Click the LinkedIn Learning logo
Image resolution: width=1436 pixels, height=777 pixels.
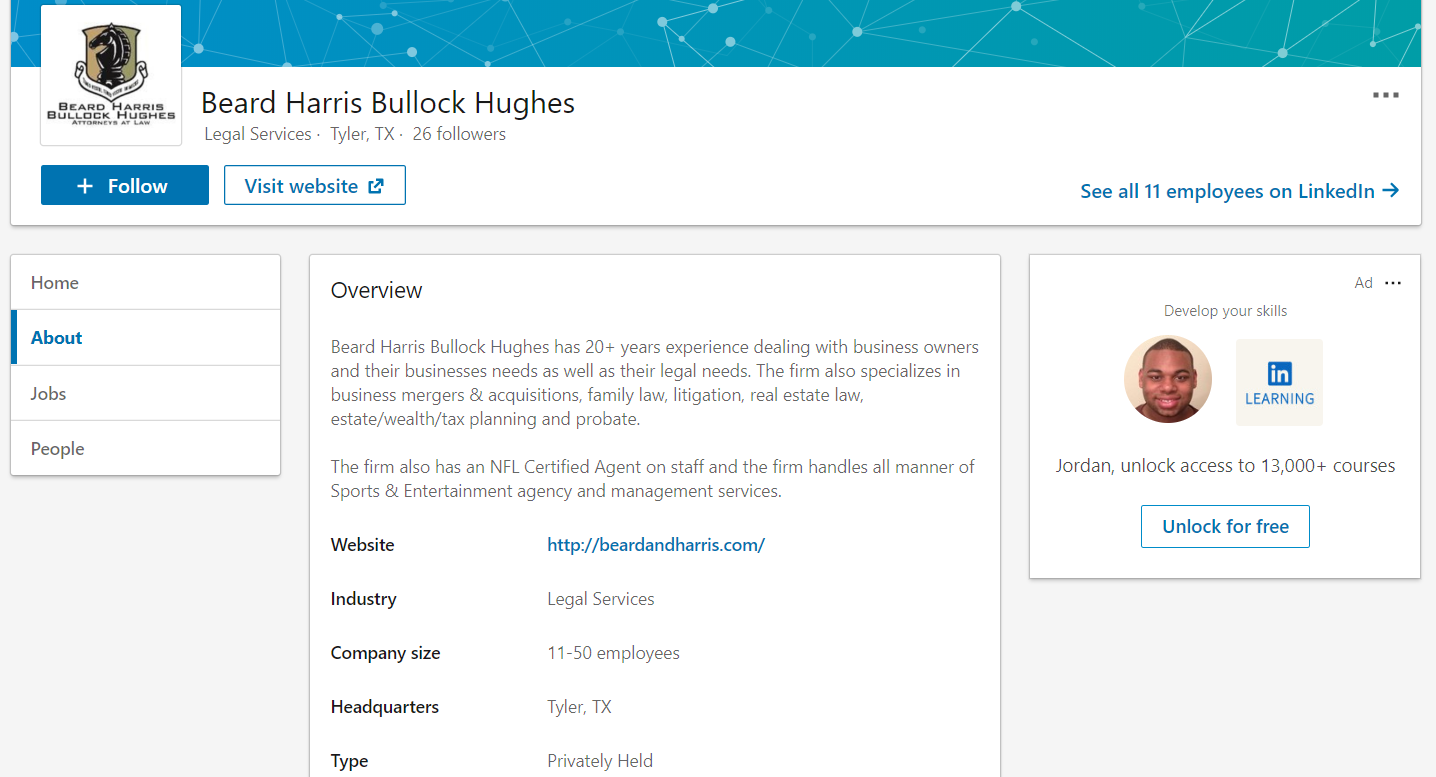[1279, 382]
